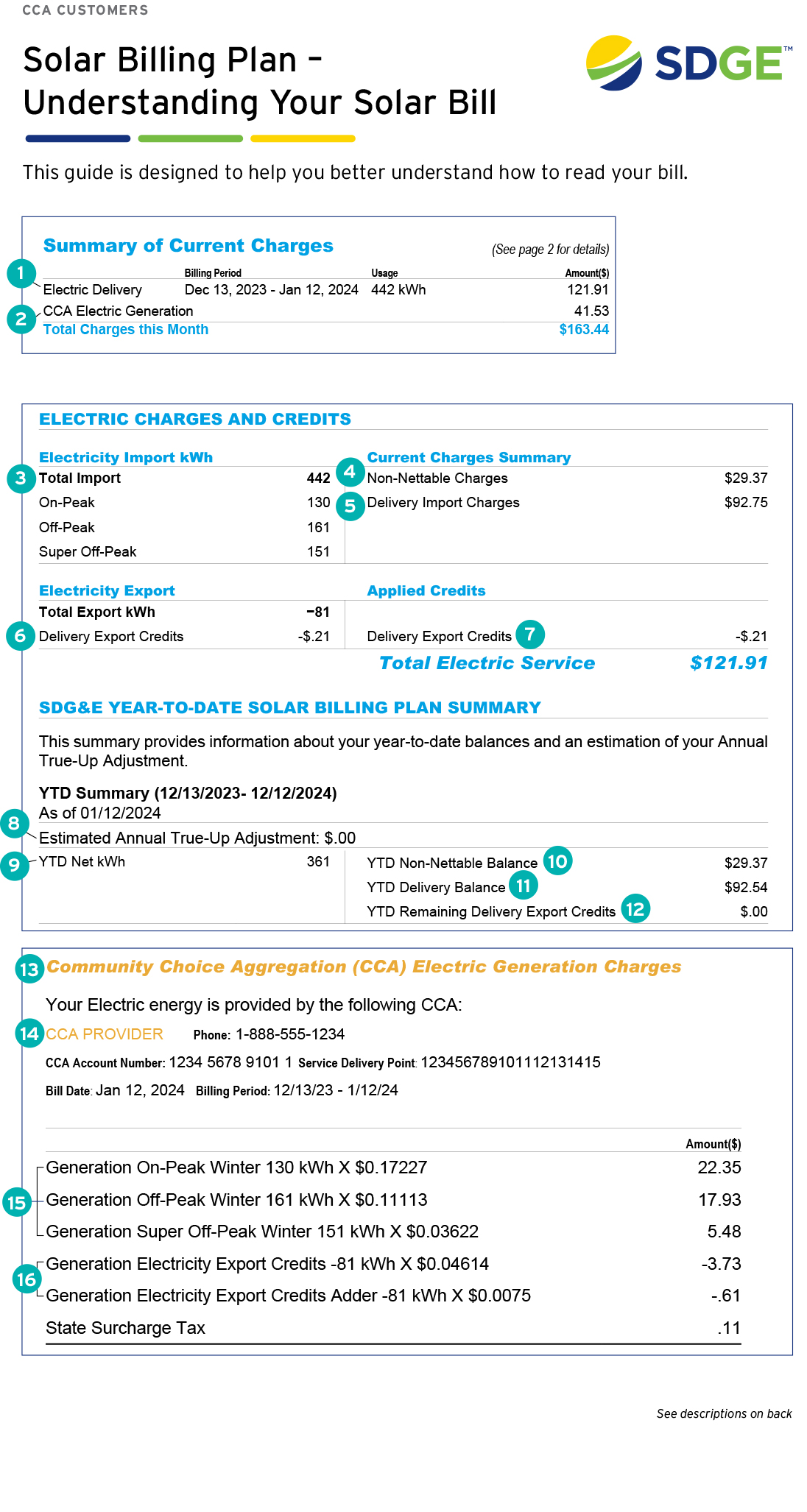
Task: Select marker 7 after Delivery Export Credits
Action: [530, 635]
